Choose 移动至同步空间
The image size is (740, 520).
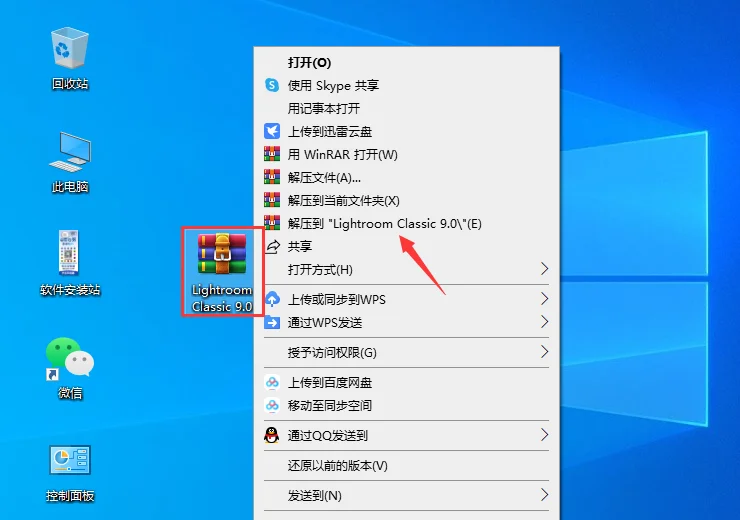point(407,405)
